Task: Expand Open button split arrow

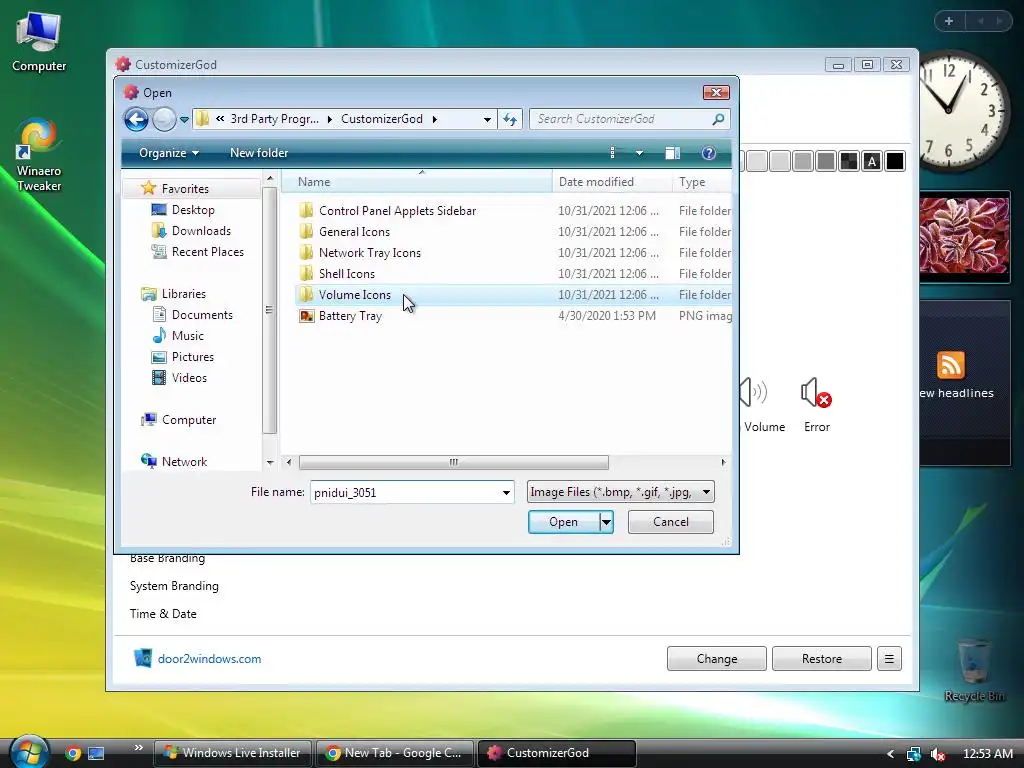Action: pos(606,522)
